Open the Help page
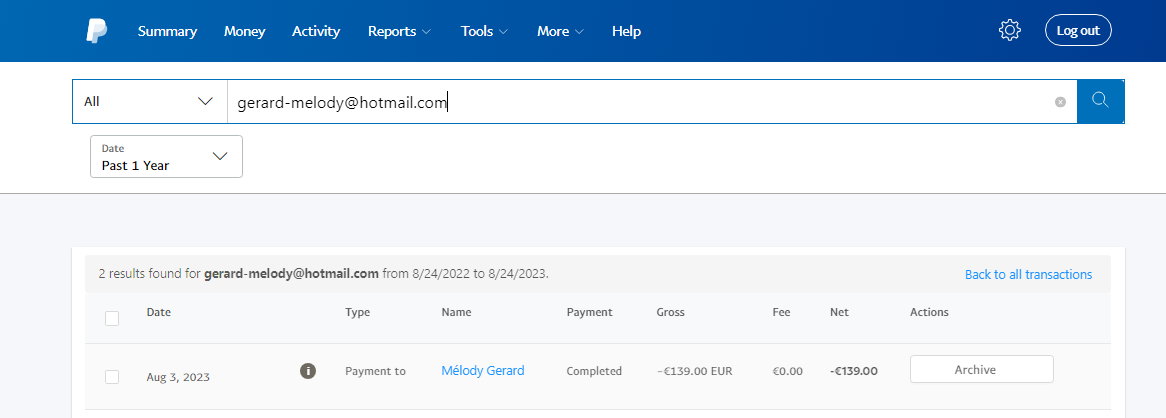Image resolution: width=1166 pixels, height=418 pixels. coord(626,31)
